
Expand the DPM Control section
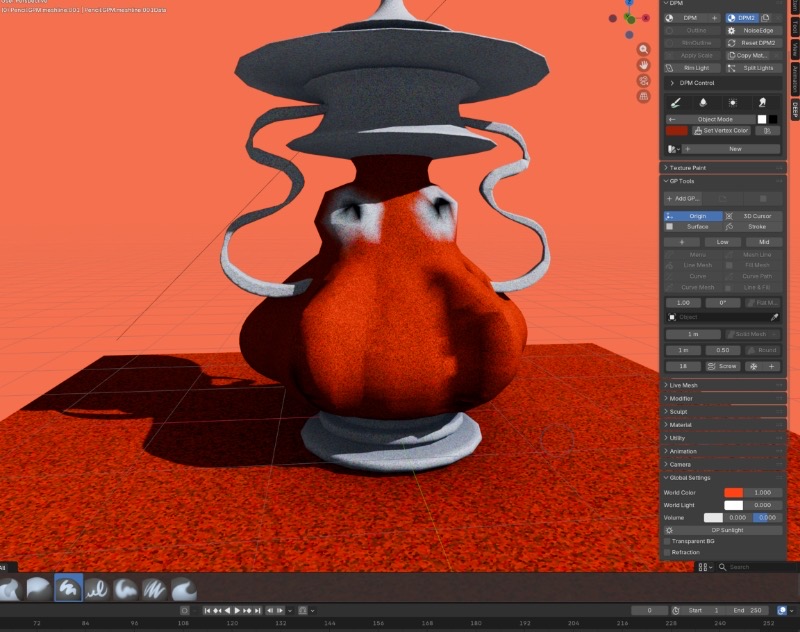coord(722,83)
